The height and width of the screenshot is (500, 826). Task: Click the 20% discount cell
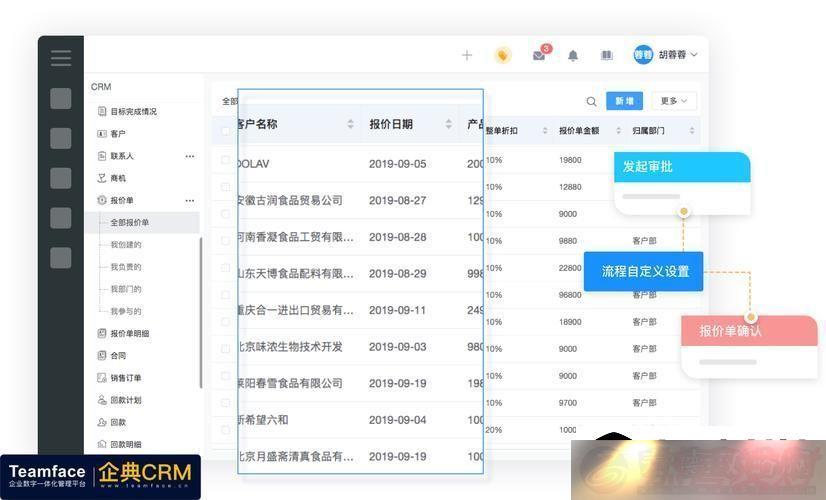[494, 430]
